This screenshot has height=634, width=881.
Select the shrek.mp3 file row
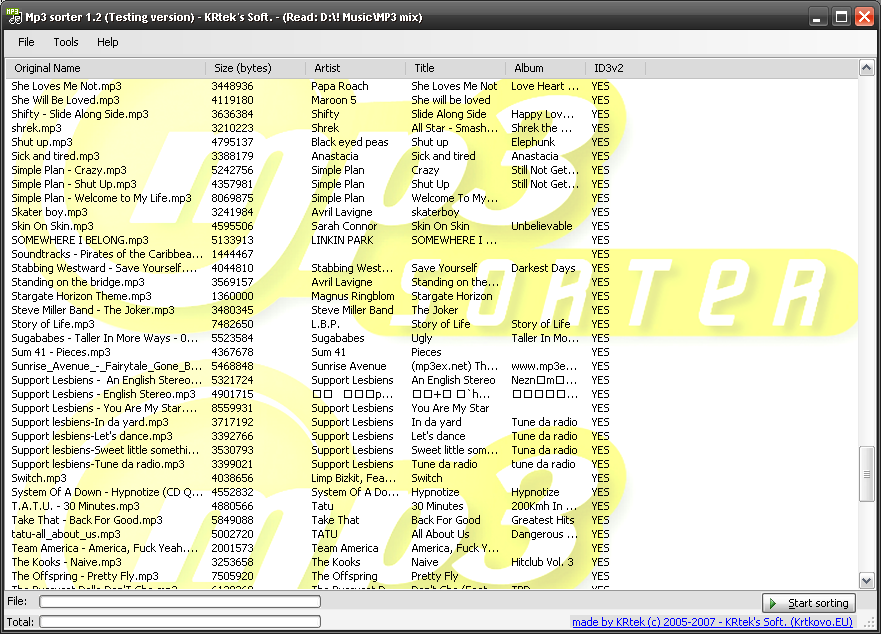point(37,128)
